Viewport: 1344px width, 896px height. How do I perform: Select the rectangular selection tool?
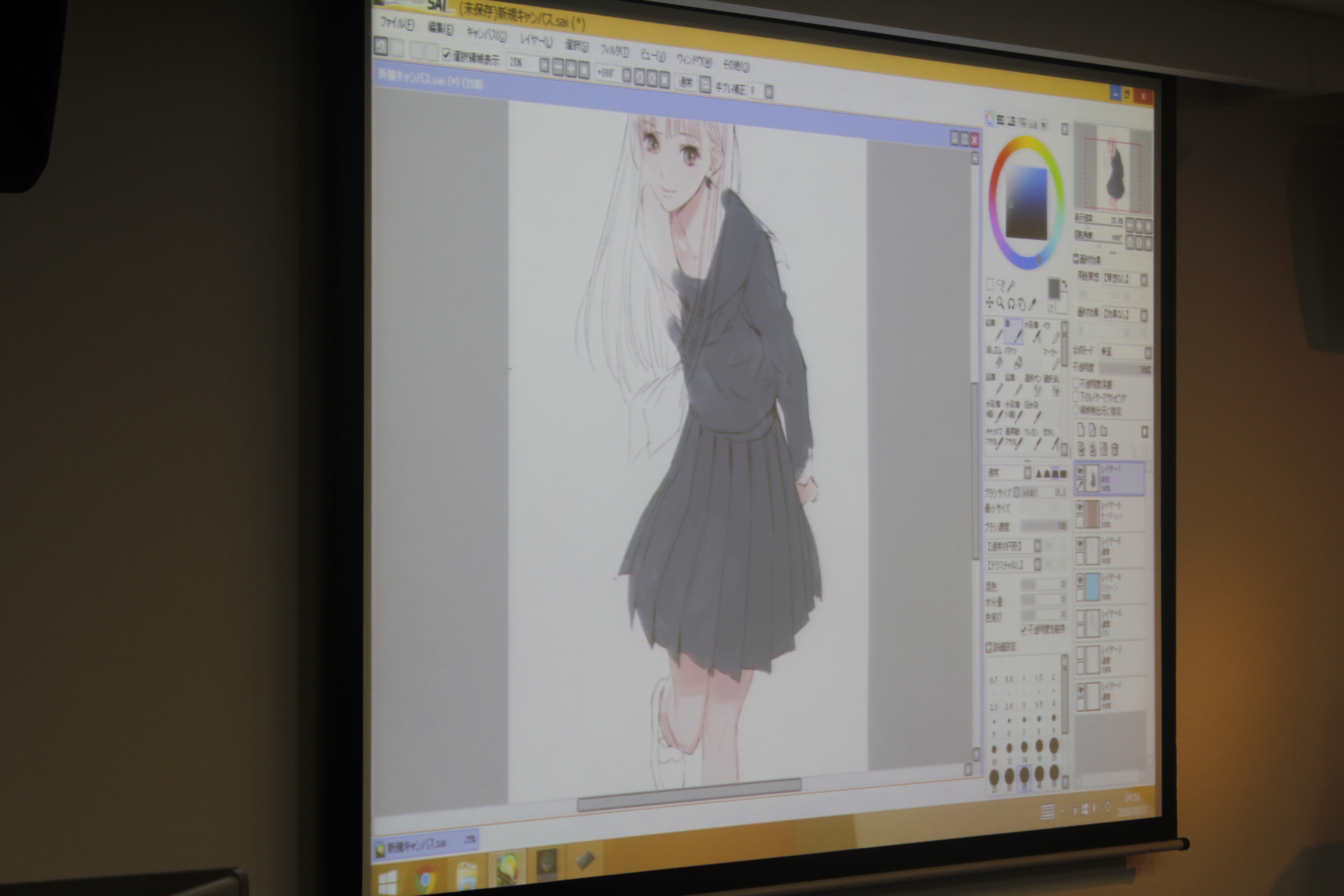(x=990, y=285)
